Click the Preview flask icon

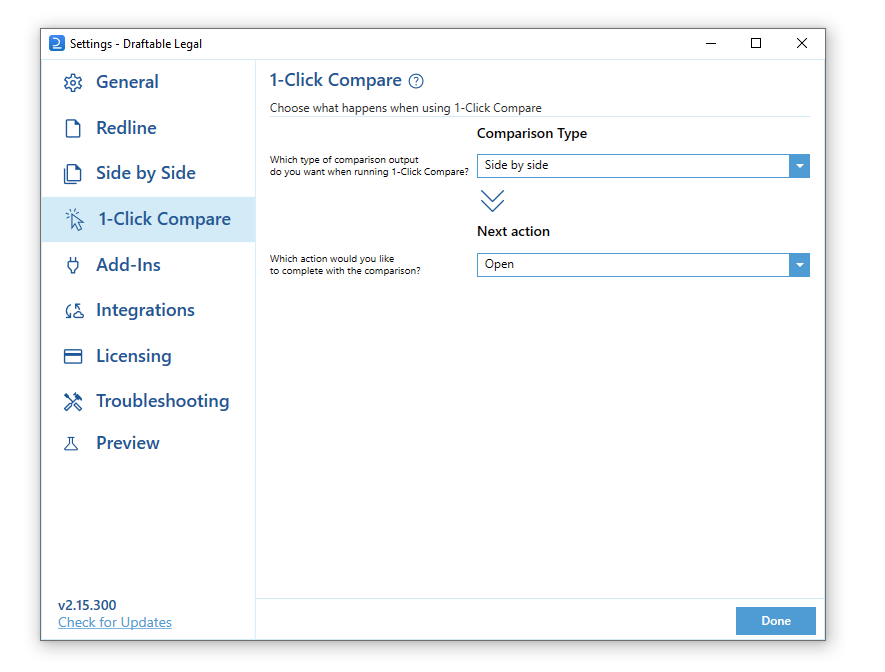tap(71, 443)
